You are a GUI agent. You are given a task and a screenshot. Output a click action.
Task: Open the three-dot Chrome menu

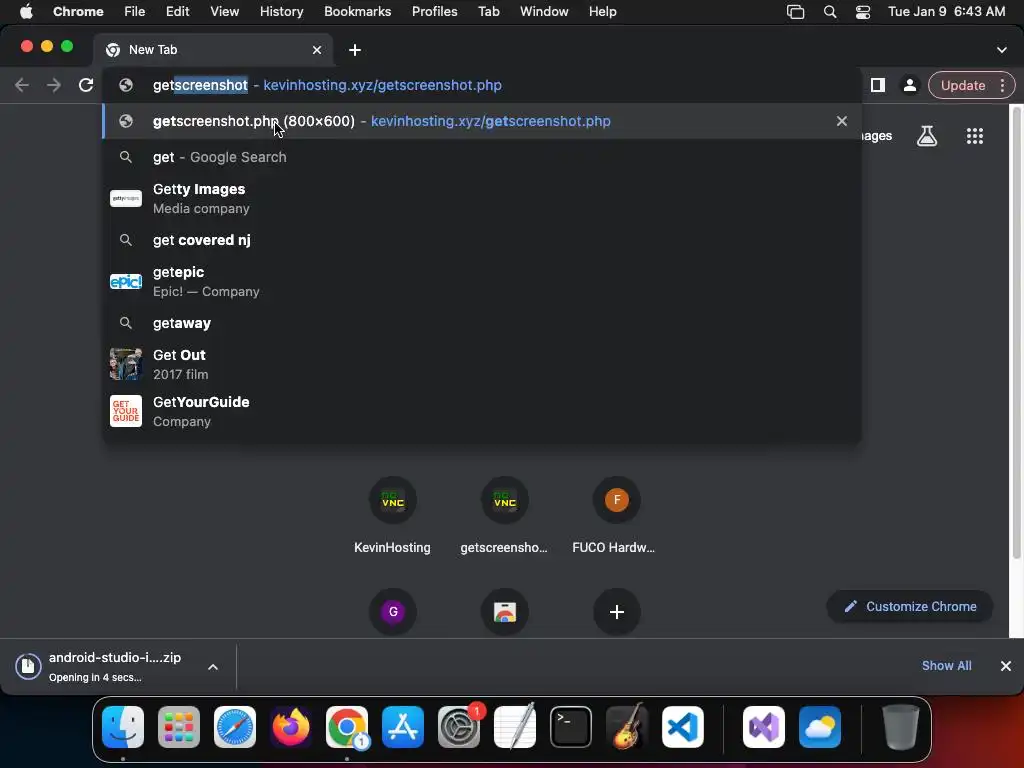pyautogui.click(x=1002, y=85)
